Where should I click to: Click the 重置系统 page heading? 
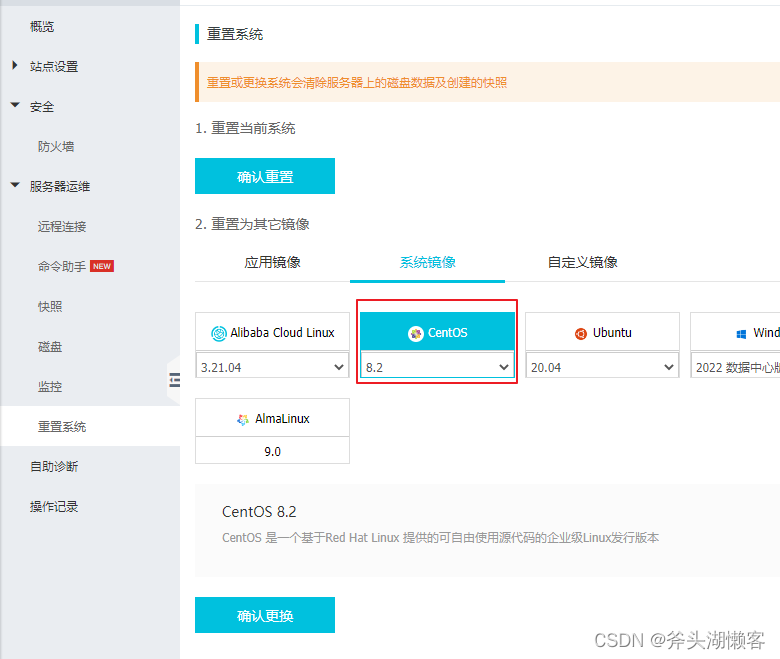[235, 34]
